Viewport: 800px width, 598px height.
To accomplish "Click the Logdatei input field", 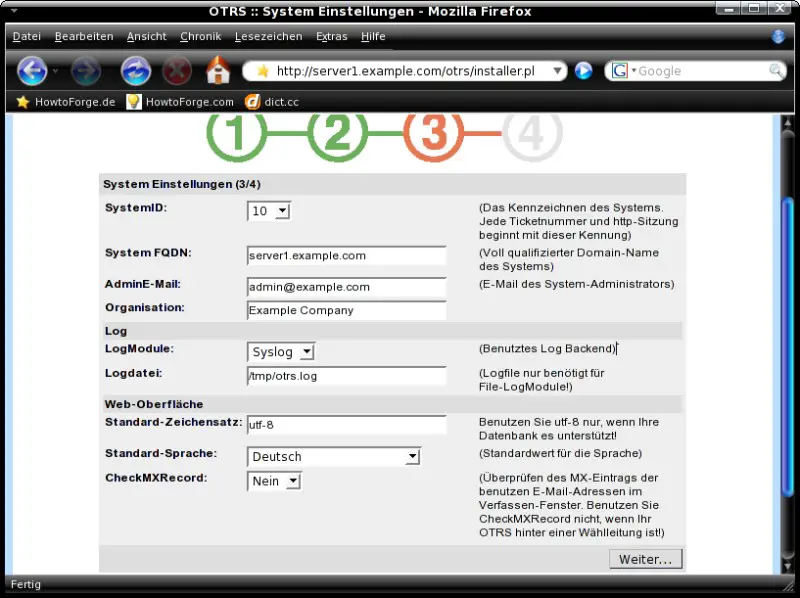I will pos(346,376).
